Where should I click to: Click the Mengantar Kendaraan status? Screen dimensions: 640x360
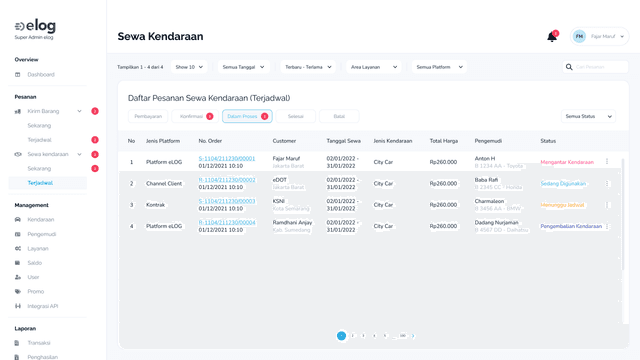(567, 162)
